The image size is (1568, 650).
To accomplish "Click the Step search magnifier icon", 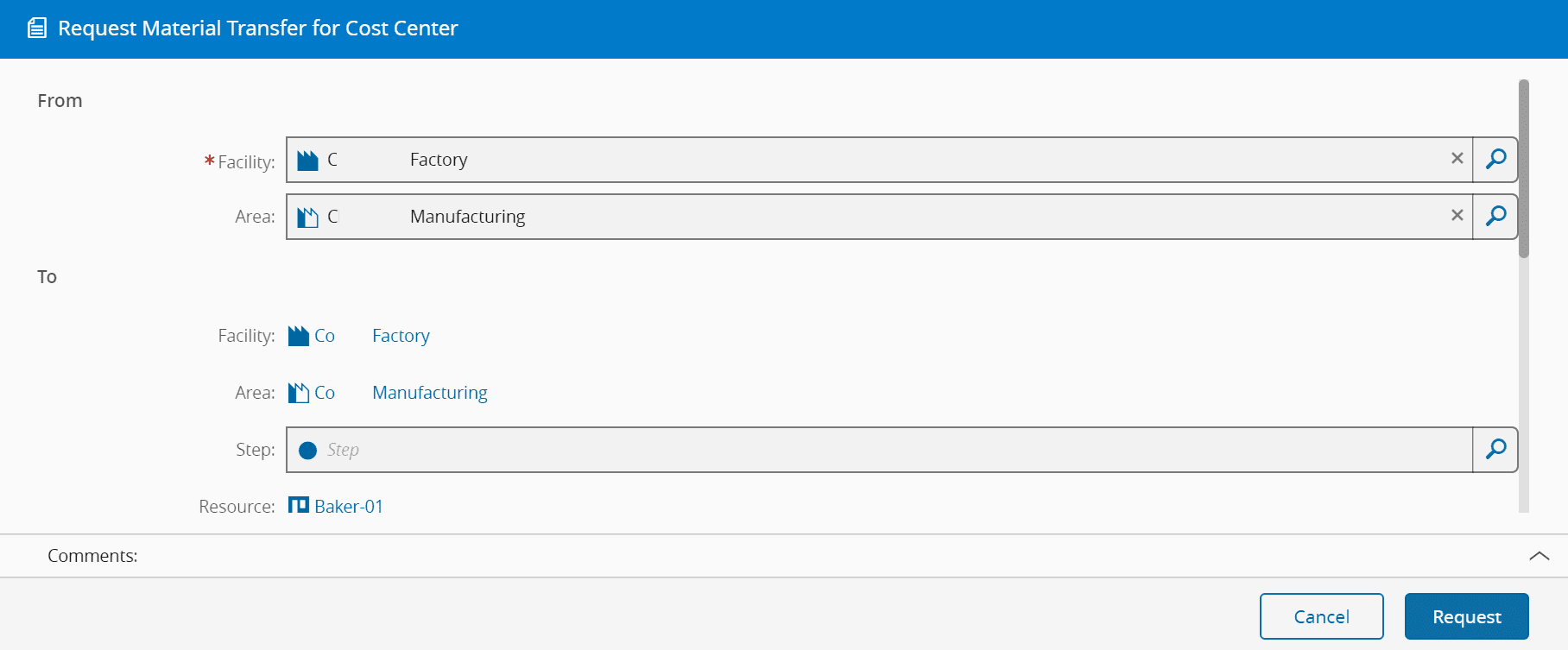I will pos(1495,450).
